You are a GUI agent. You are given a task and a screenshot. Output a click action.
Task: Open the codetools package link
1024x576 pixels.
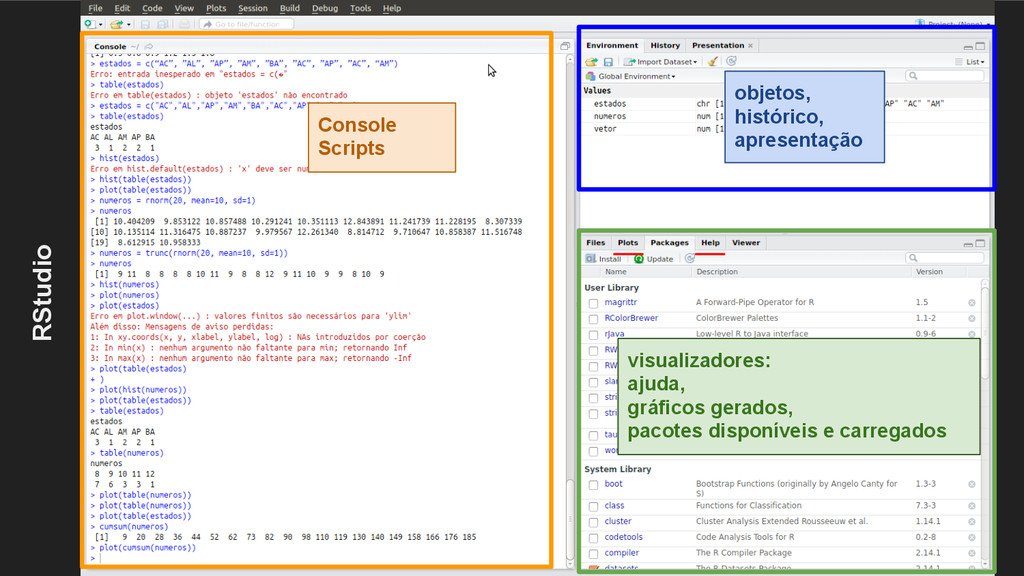[x=623, y=537]
